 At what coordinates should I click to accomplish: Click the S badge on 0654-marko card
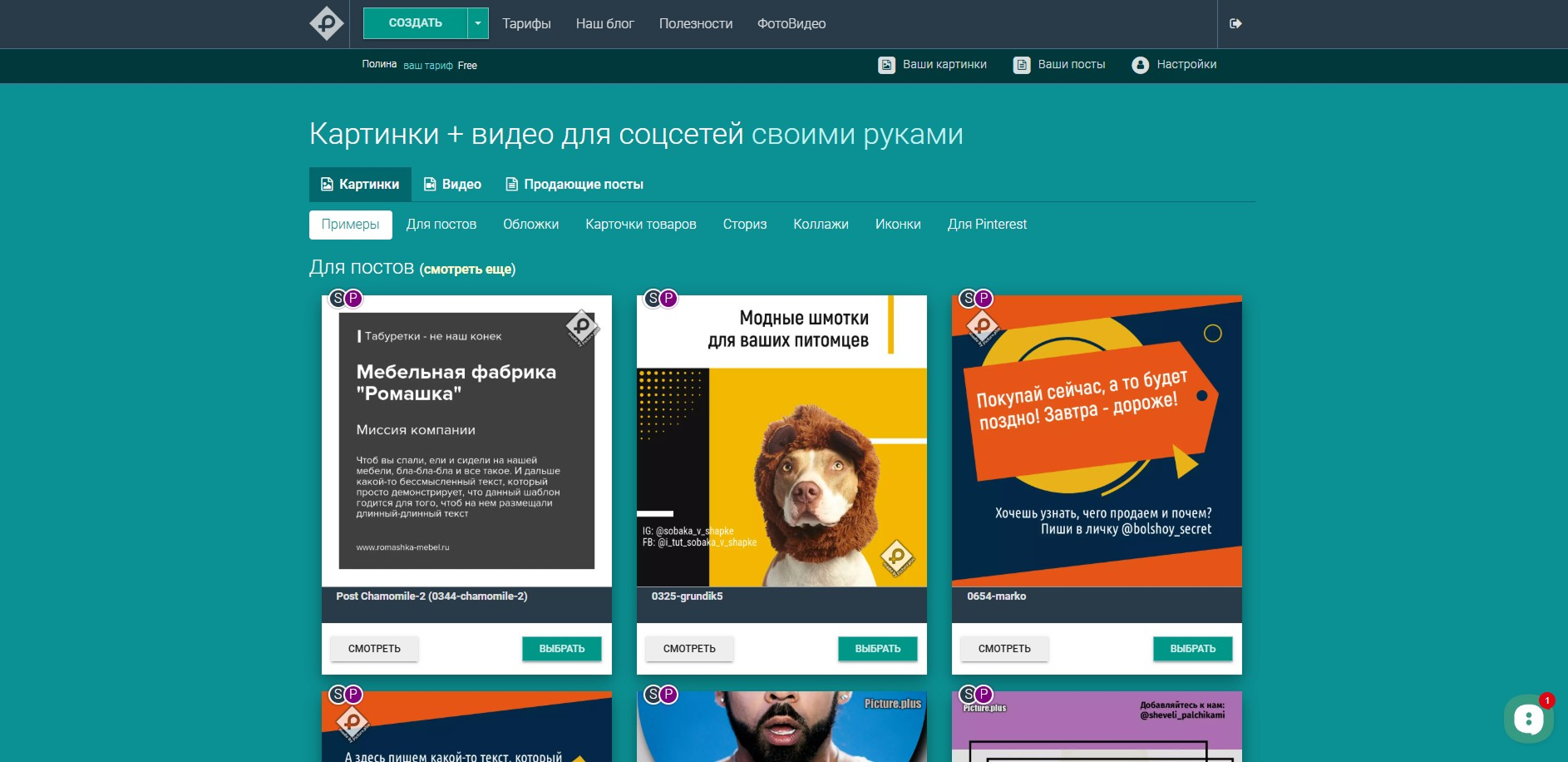tap(968, 298)
